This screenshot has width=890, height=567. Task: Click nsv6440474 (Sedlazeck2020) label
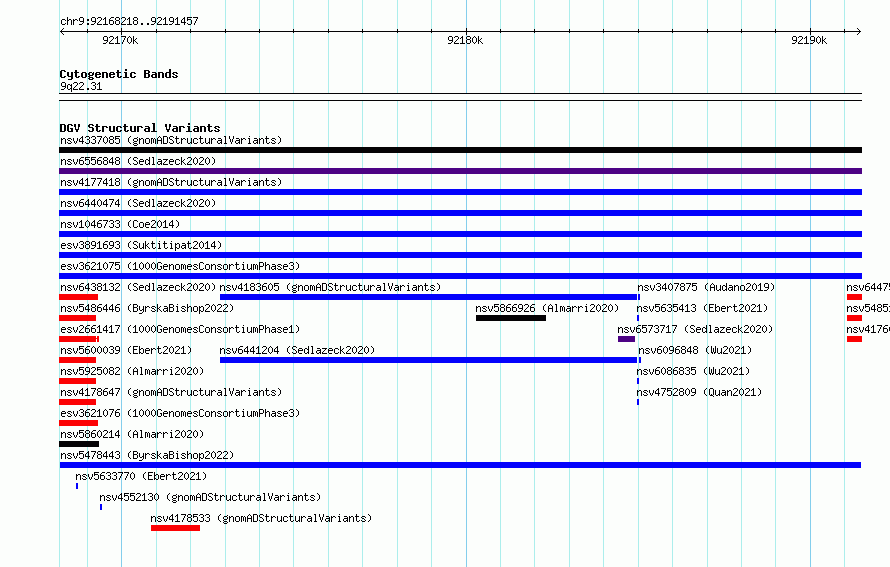(138, 203)
